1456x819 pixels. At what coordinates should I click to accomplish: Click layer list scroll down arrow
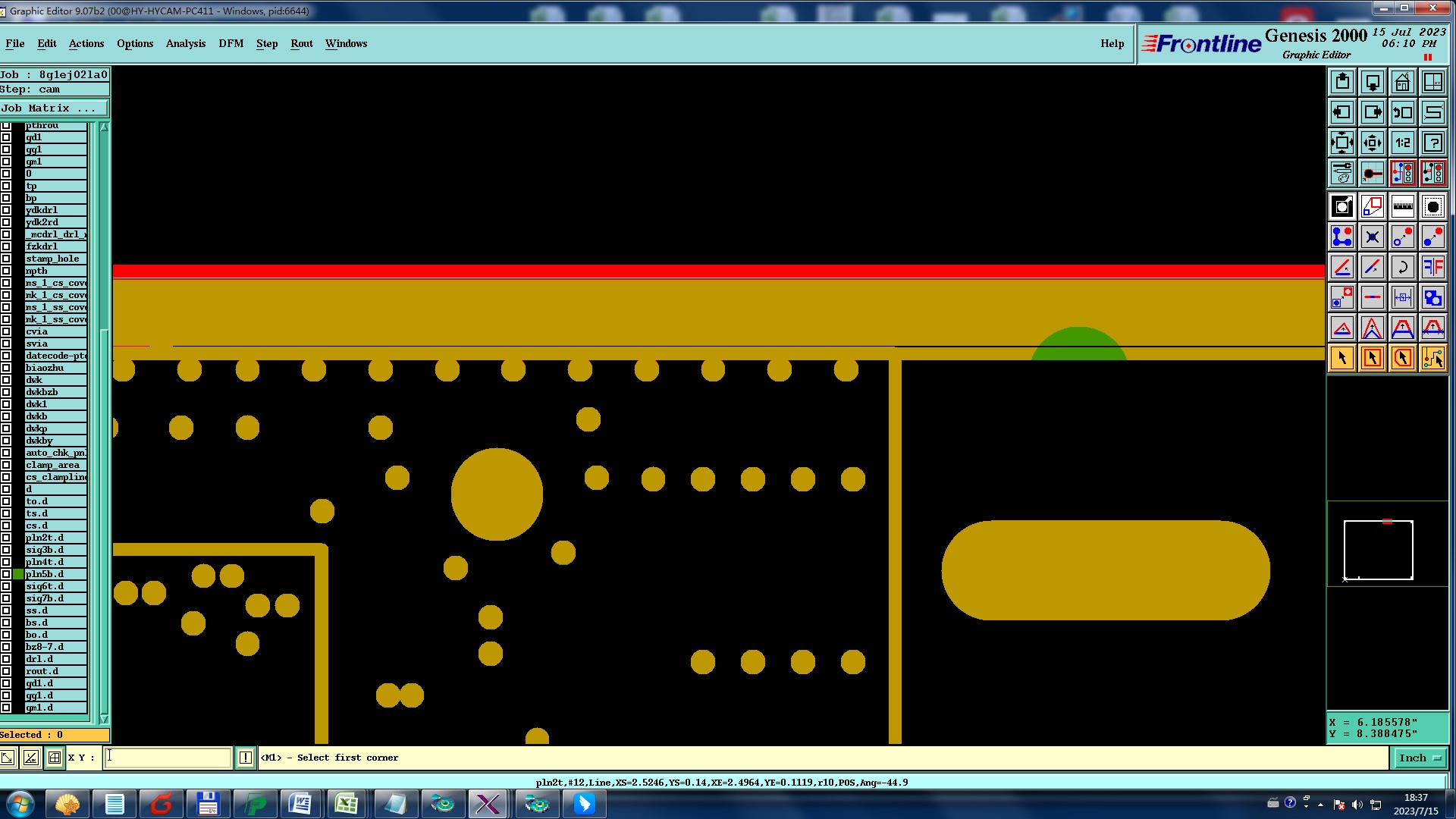pyautogui.click(x=104, y=719)
